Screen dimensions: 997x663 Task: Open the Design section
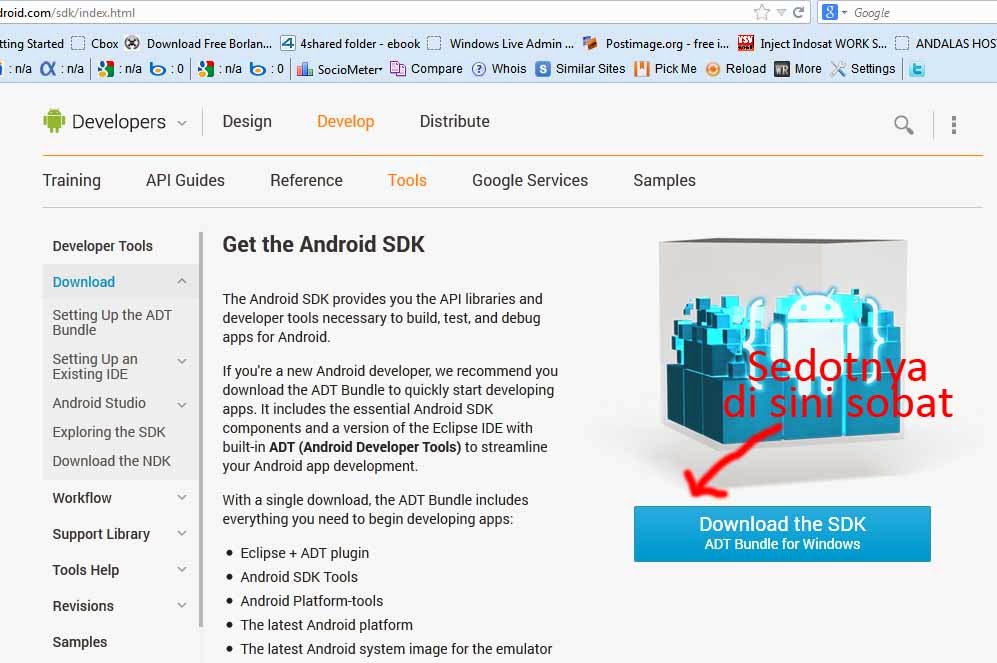point(247,121)
